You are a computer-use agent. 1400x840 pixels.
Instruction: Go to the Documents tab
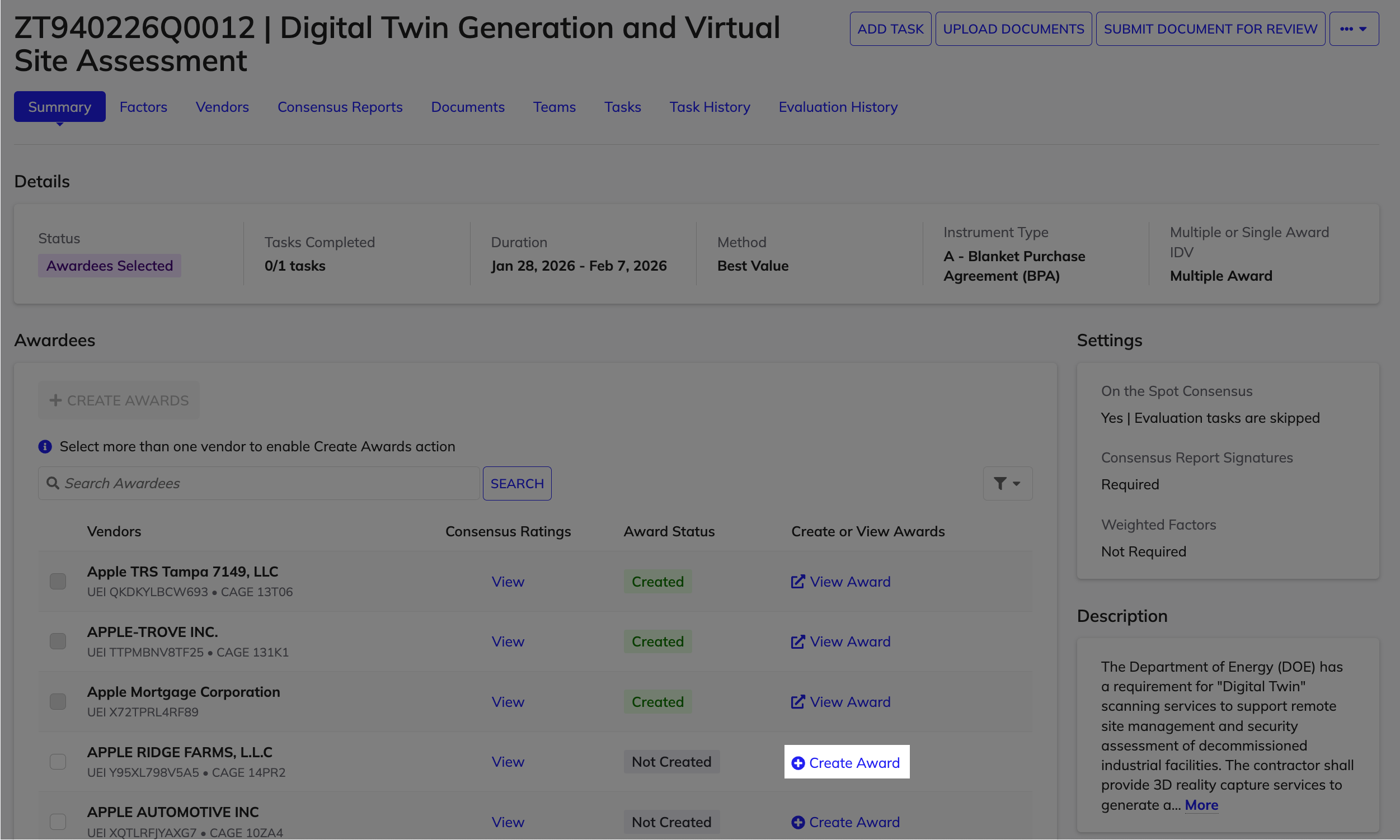(467, 106)
